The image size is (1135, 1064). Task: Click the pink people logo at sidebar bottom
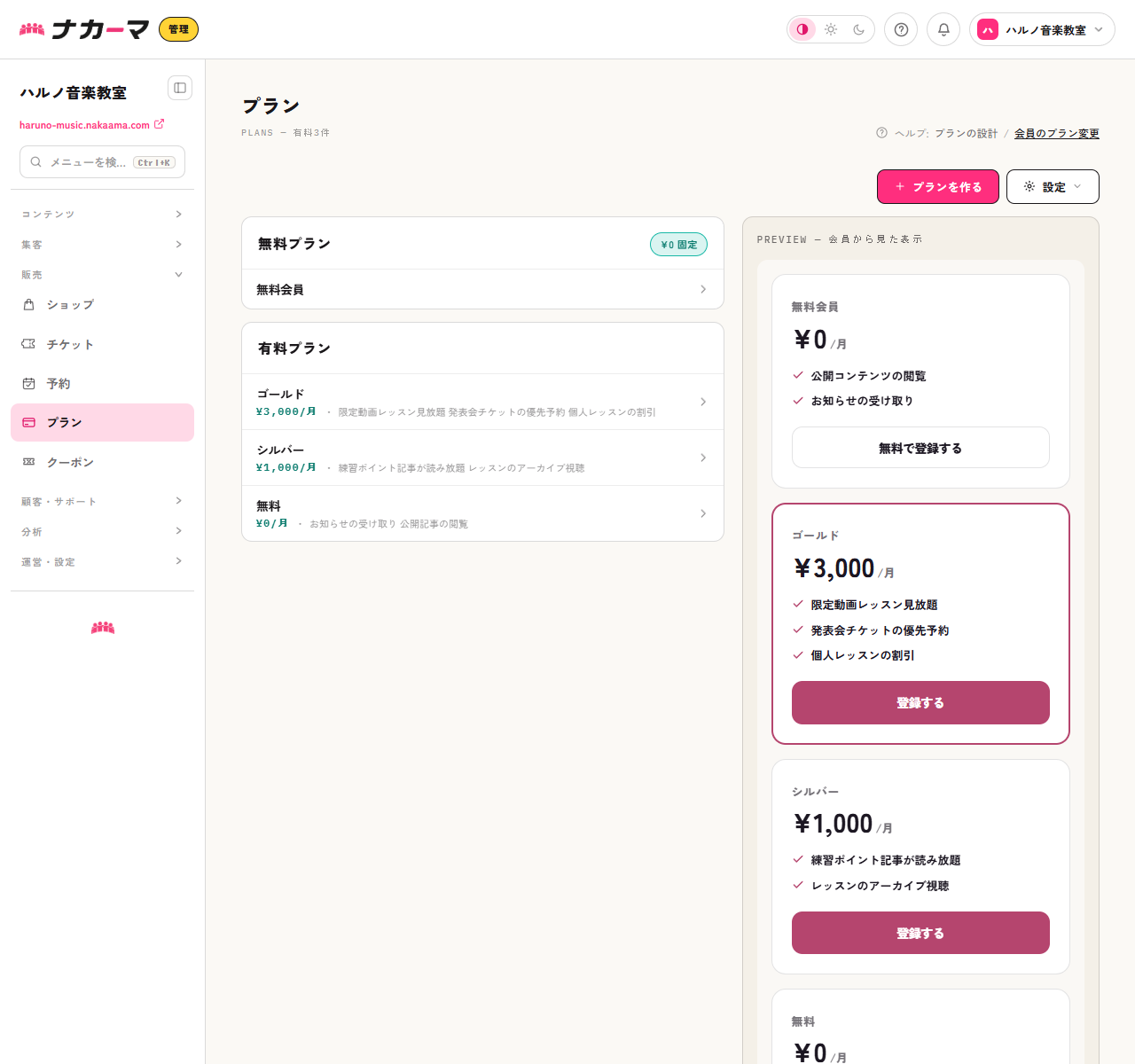pos(103,628)
